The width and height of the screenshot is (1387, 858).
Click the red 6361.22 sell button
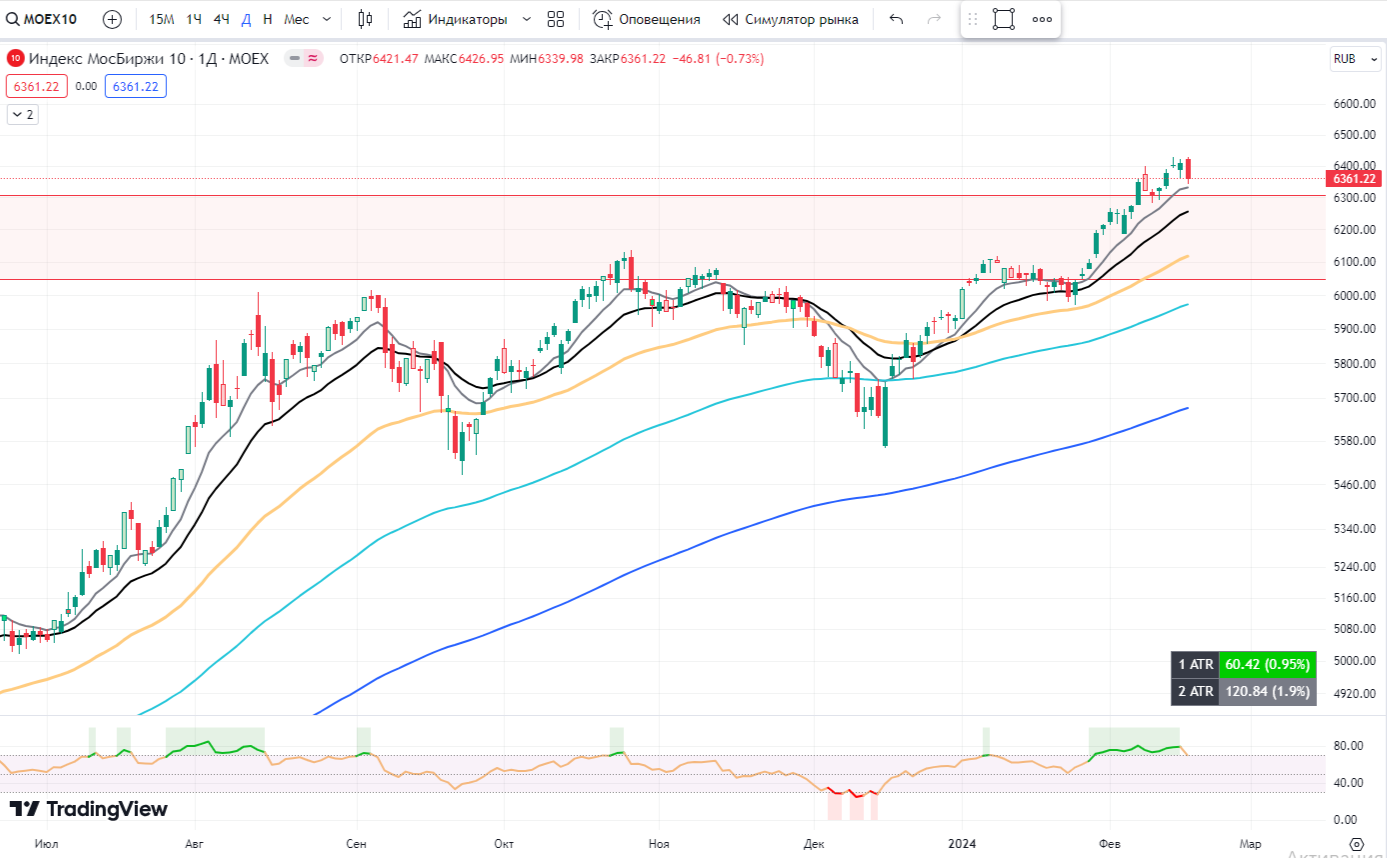coord(38,86)
